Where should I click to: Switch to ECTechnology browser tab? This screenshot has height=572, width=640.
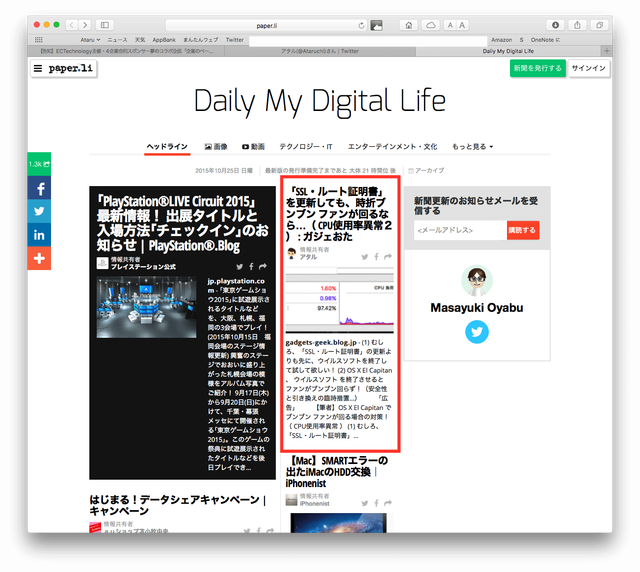126,51
